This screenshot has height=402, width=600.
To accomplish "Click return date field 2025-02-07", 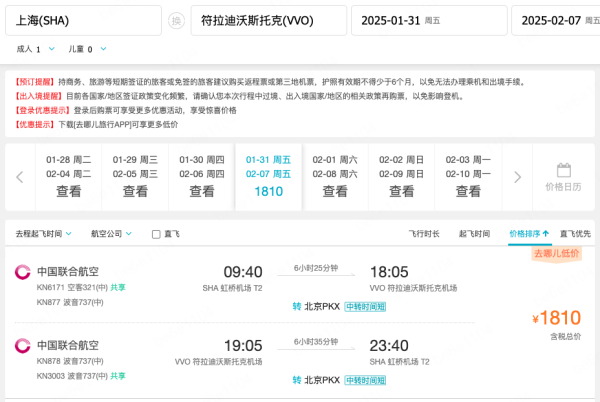I will tap(556, 21).
